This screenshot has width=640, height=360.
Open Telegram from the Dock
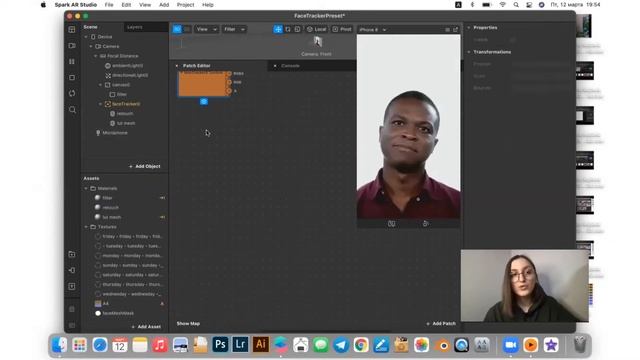[x=341, y=345]
